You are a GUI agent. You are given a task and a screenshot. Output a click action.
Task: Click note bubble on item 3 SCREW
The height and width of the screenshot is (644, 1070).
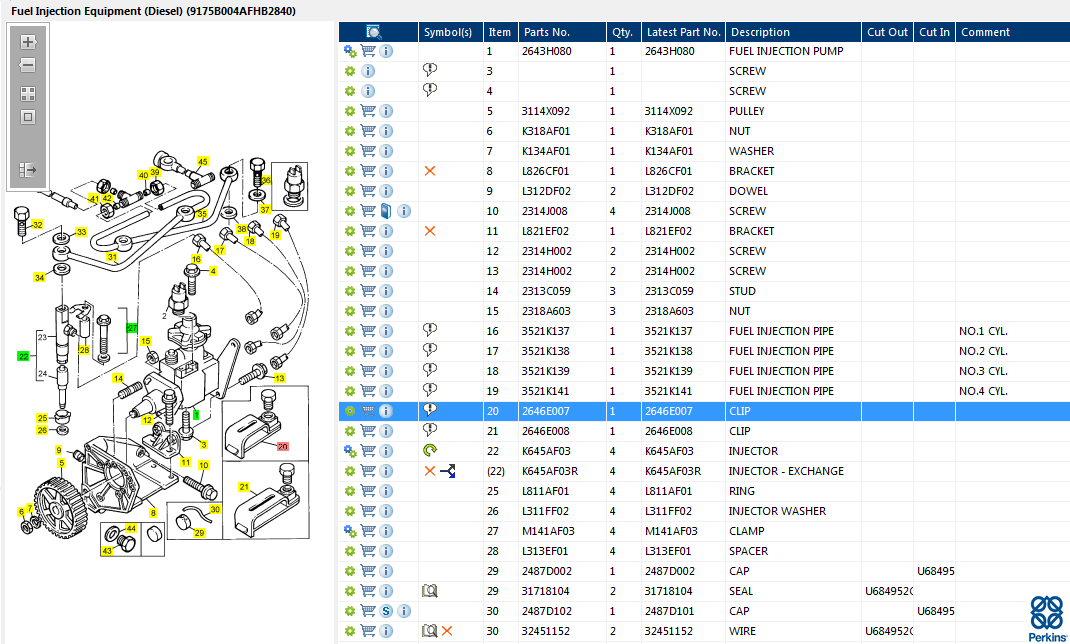[430, 70]
